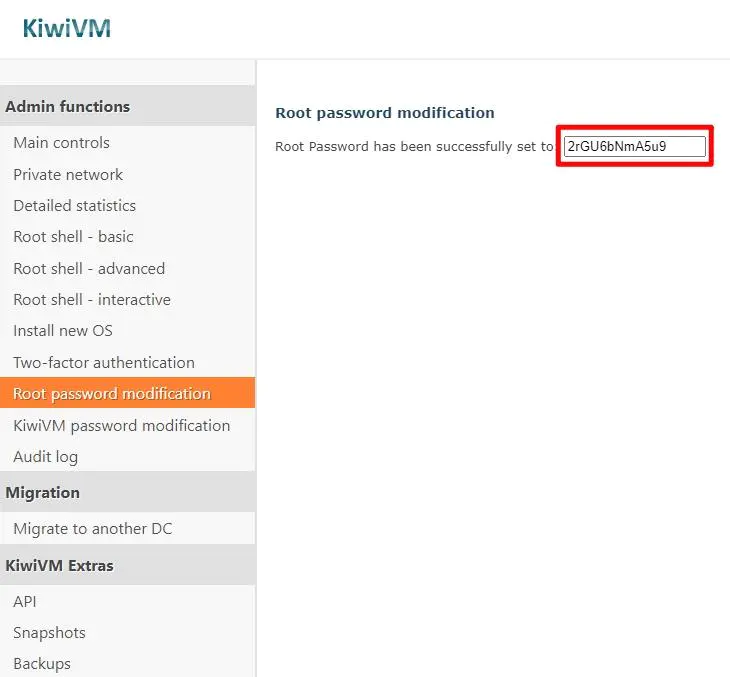This screenshot has width=730, height=677.
Task: Select Root shell - basic
Action: (x=73, y=237)
